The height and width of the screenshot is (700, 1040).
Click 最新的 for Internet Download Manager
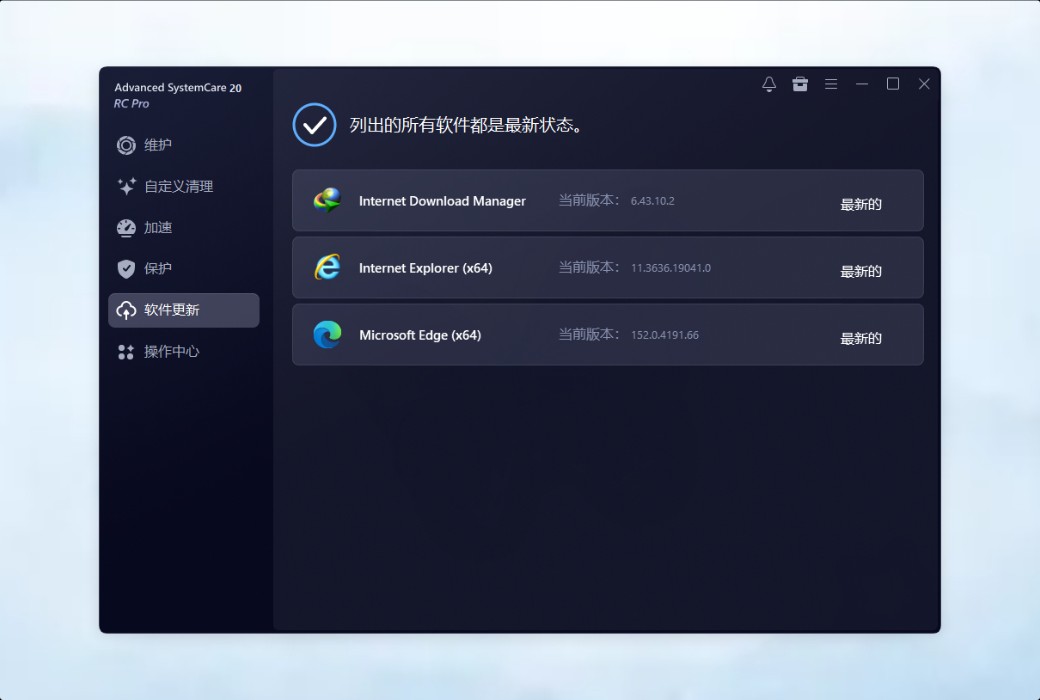pos(861,204)
